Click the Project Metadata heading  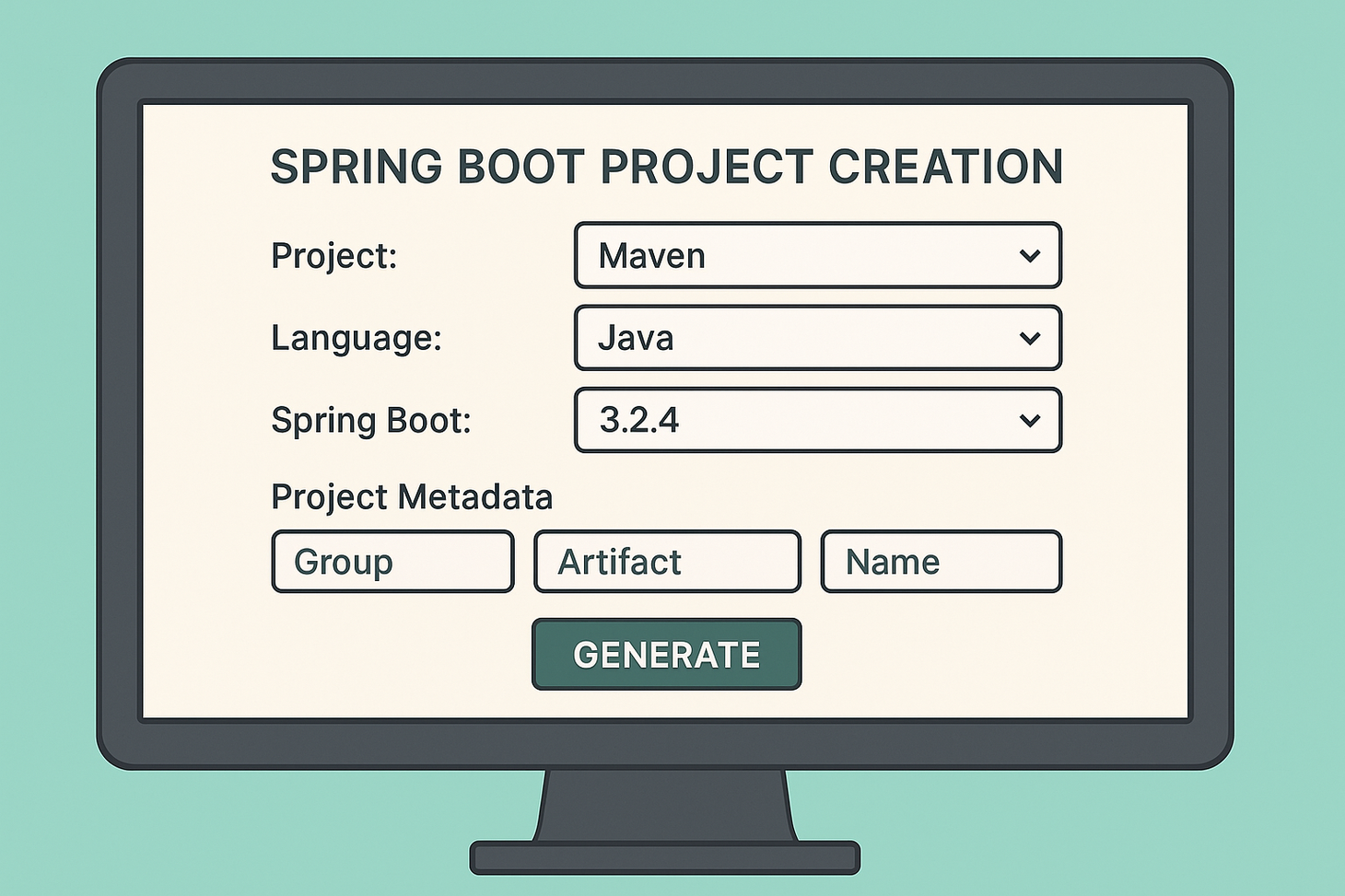click(412, 496)
